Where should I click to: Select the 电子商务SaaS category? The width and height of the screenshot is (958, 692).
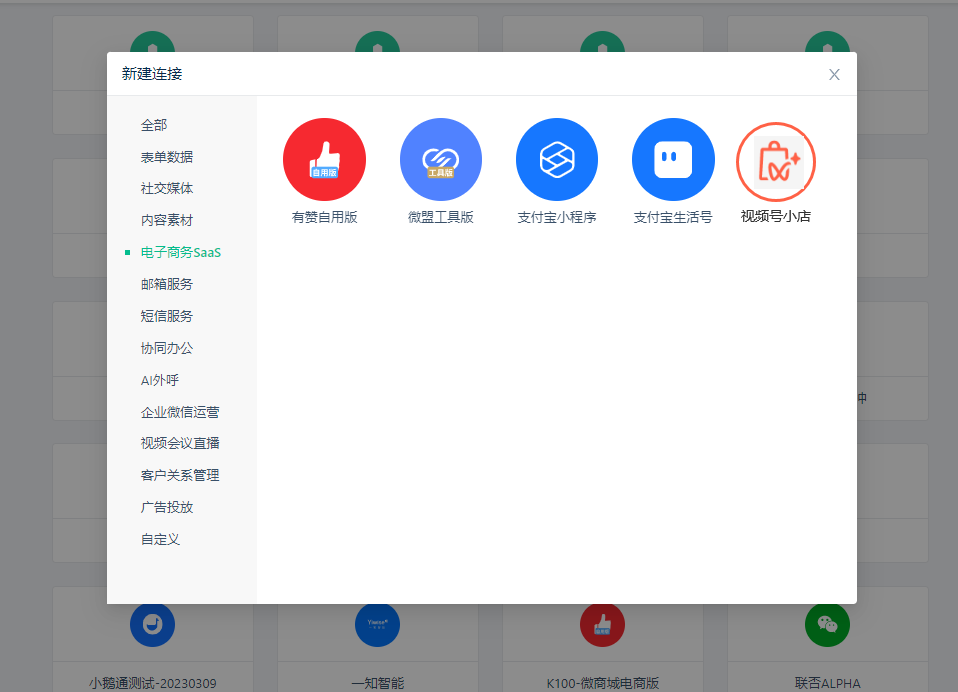pos(181,252)
